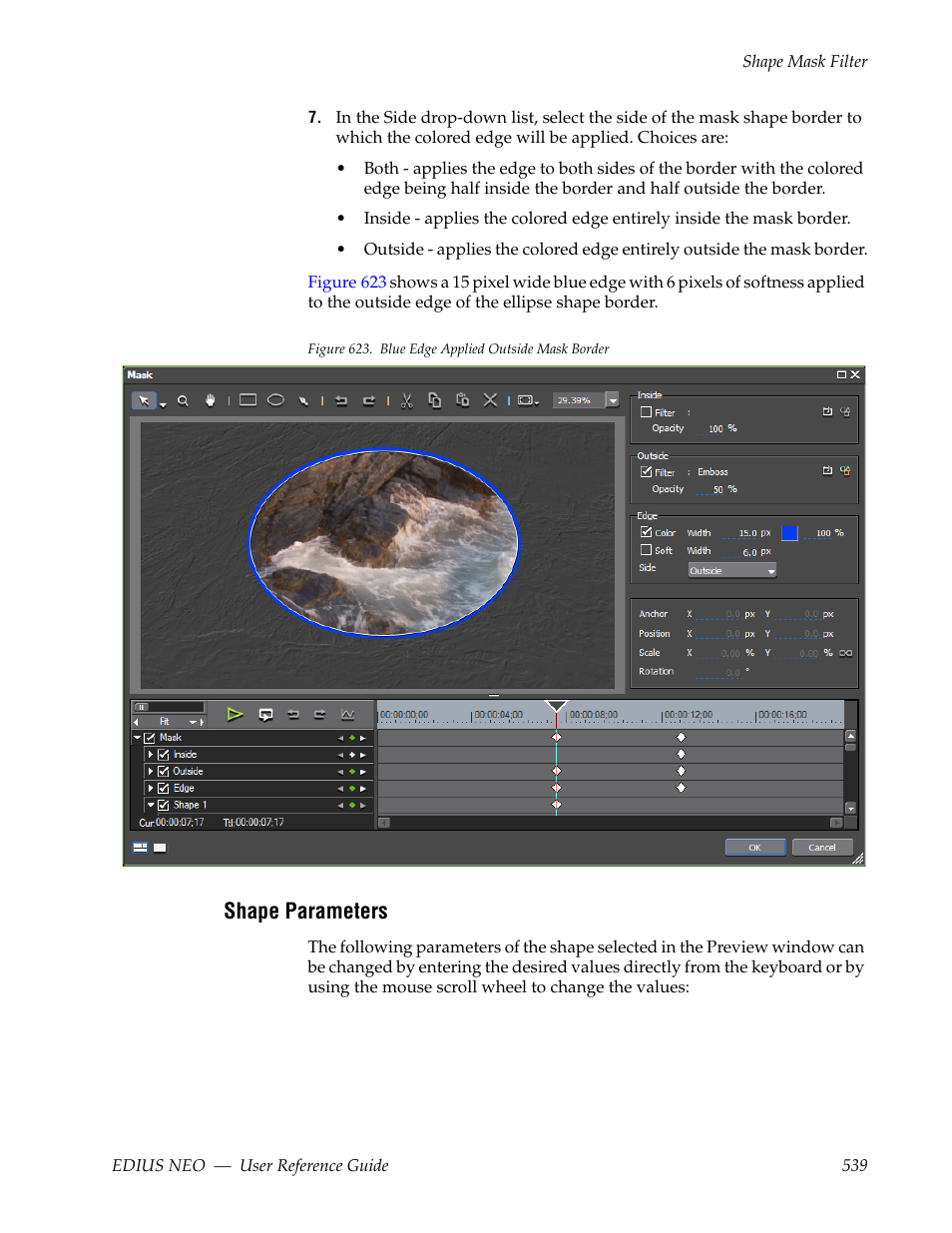Open the preview display options icon
Image resolution: width=952 pixels, height=1233 pixels.
tap(528, 400)
